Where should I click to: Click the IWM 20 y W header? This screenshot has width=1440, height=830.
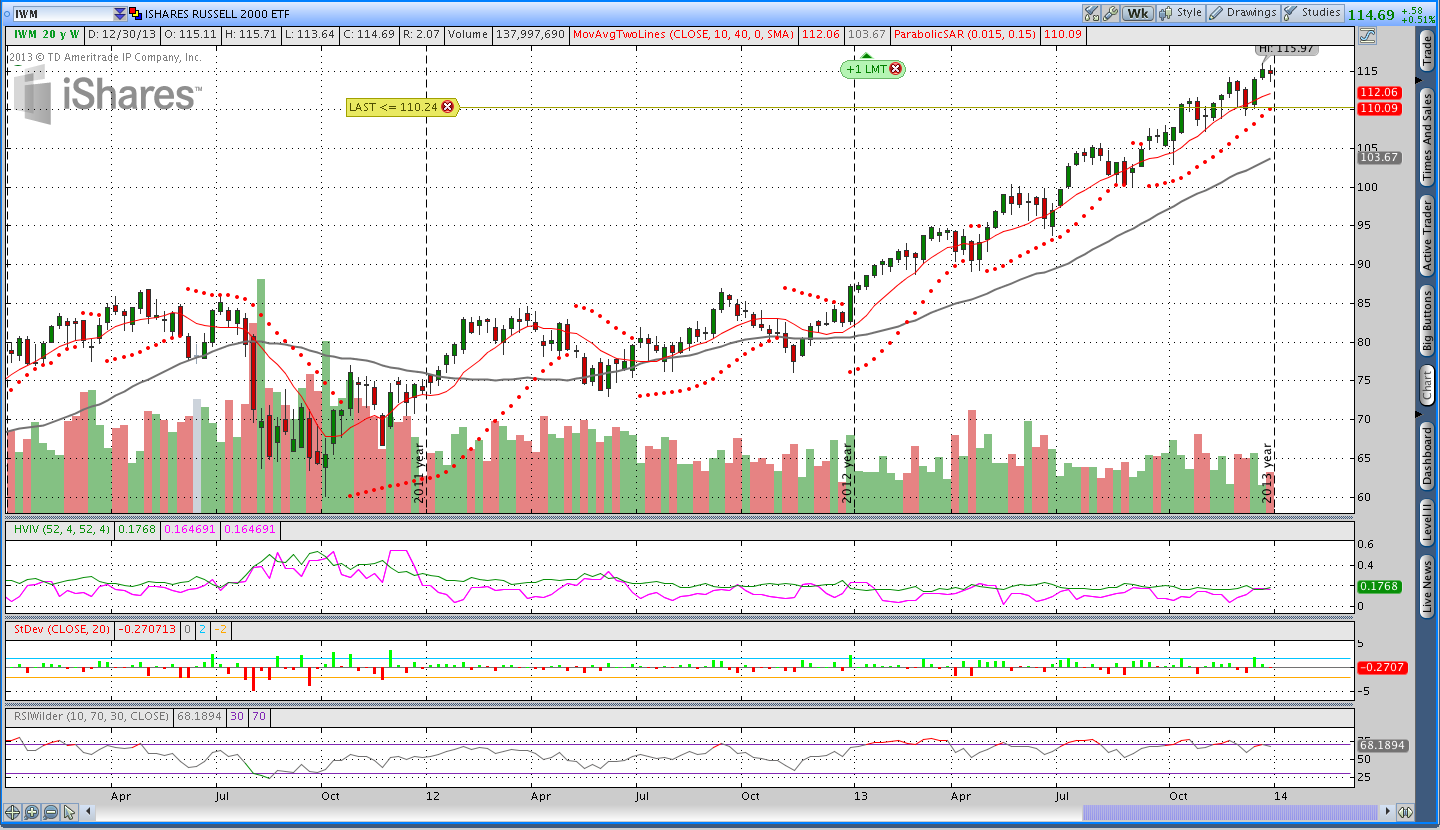point(46,34)
